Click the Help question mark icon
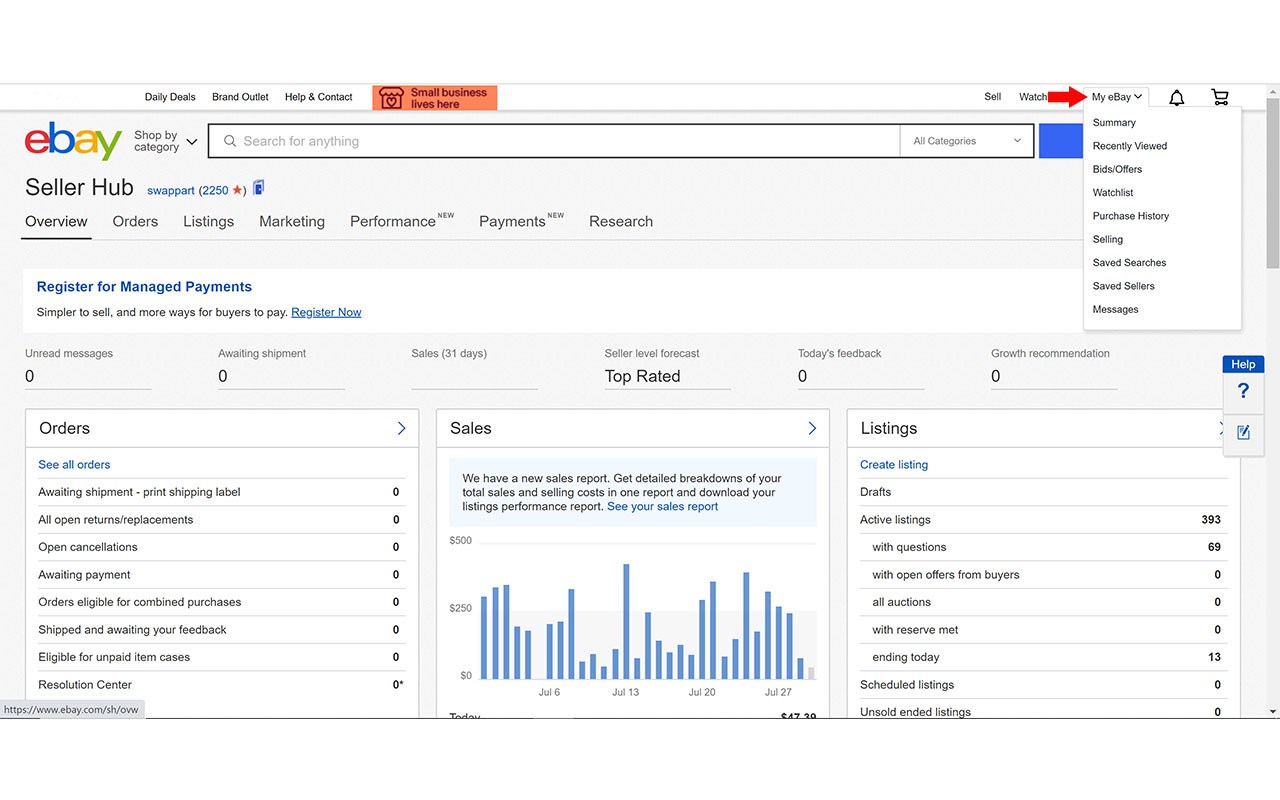This screenshot has height=800, width=1280. [1244, 391]
